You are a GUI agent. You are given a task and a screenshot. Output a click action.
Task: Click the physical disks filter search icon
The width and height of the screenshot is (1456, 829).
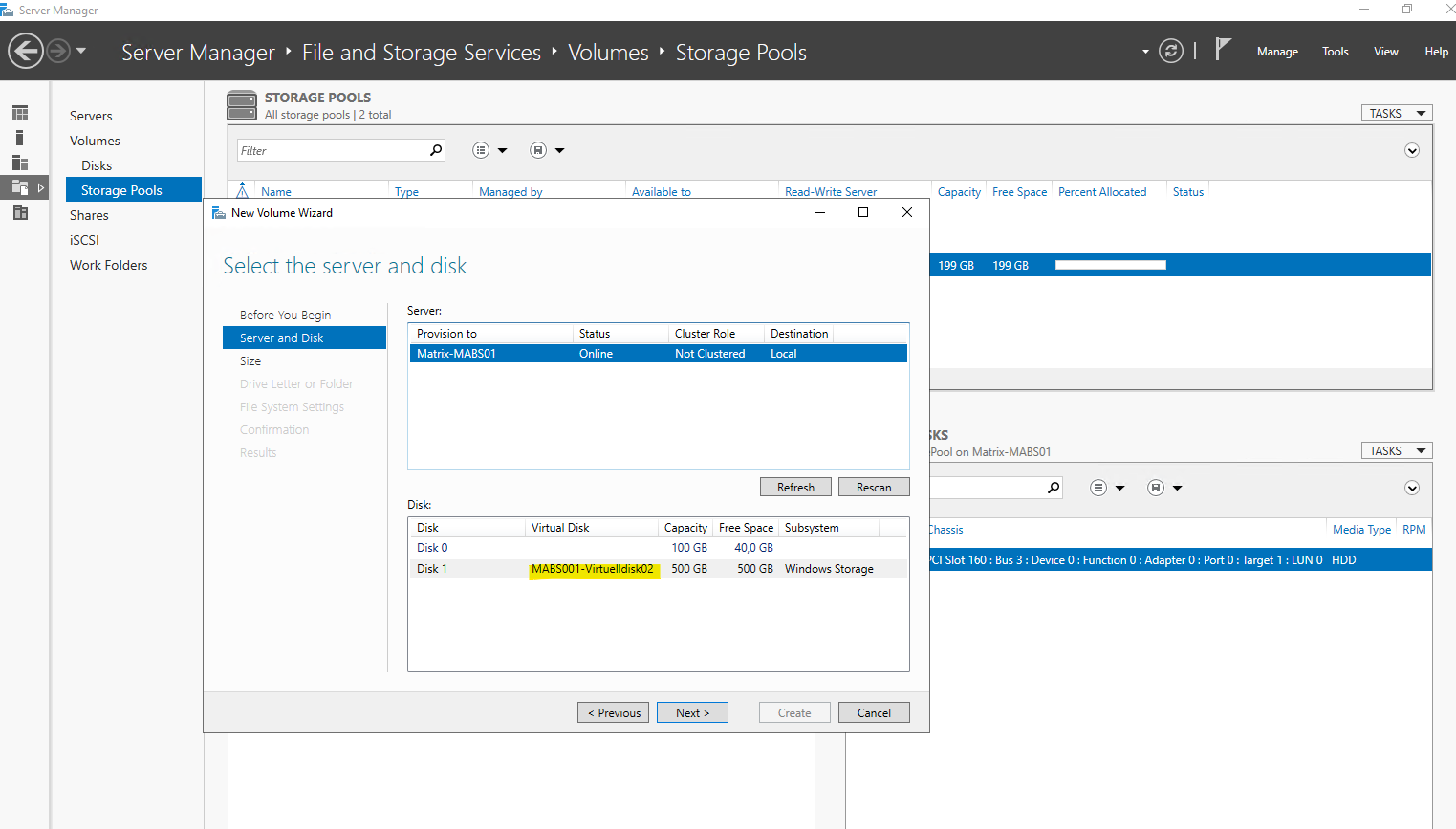pyautogui.click(x=1054, y=488)
